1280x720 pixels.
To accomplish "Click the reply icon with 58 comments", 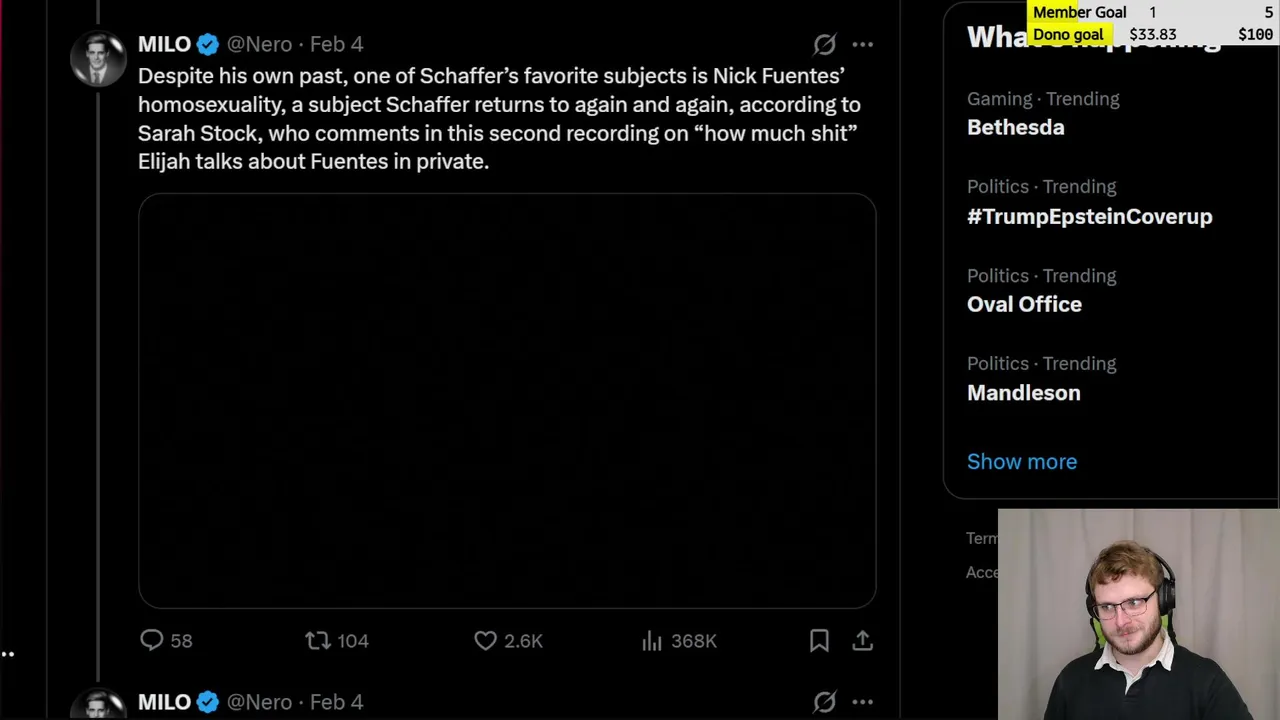I will pyautogui.click(x=152, y=641).
